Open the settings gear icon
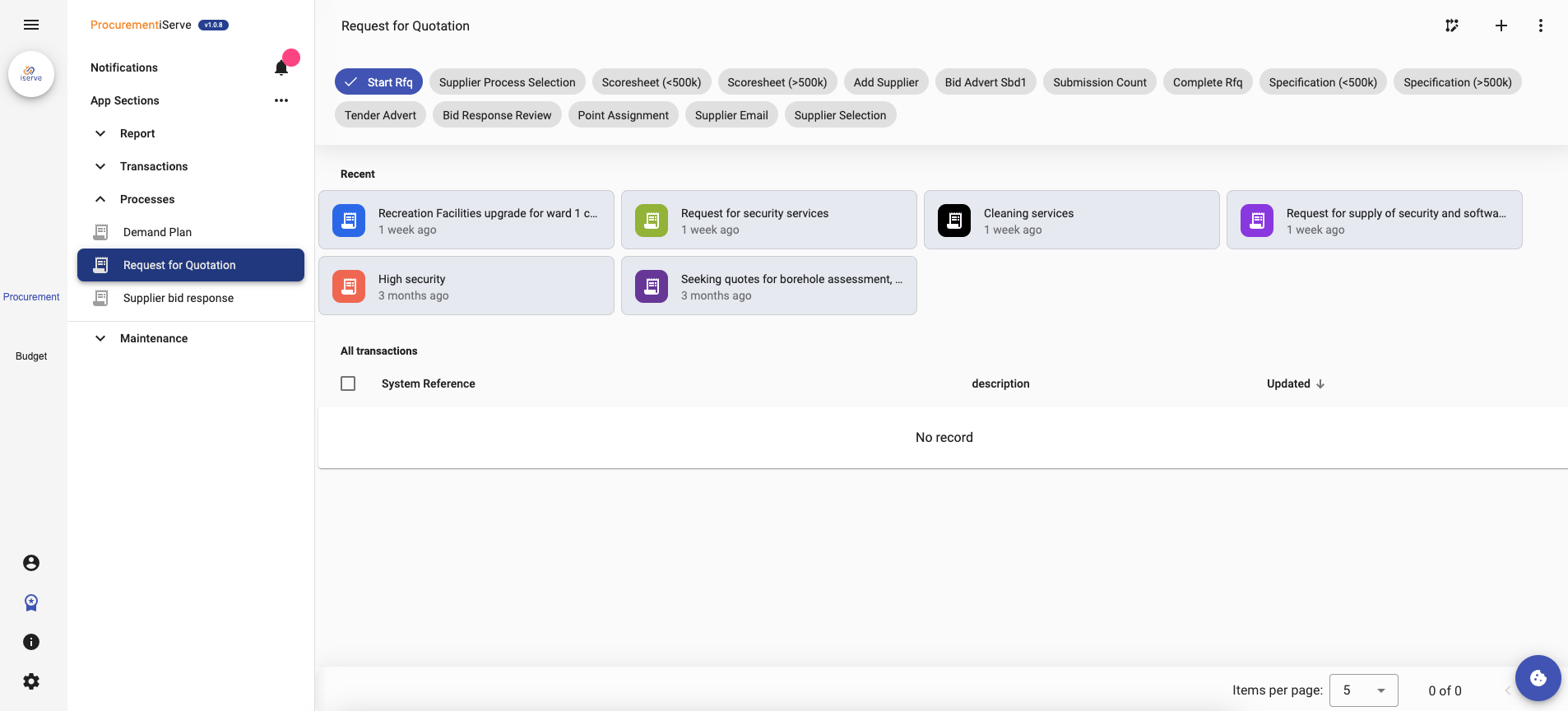 (x=31, y=681)
